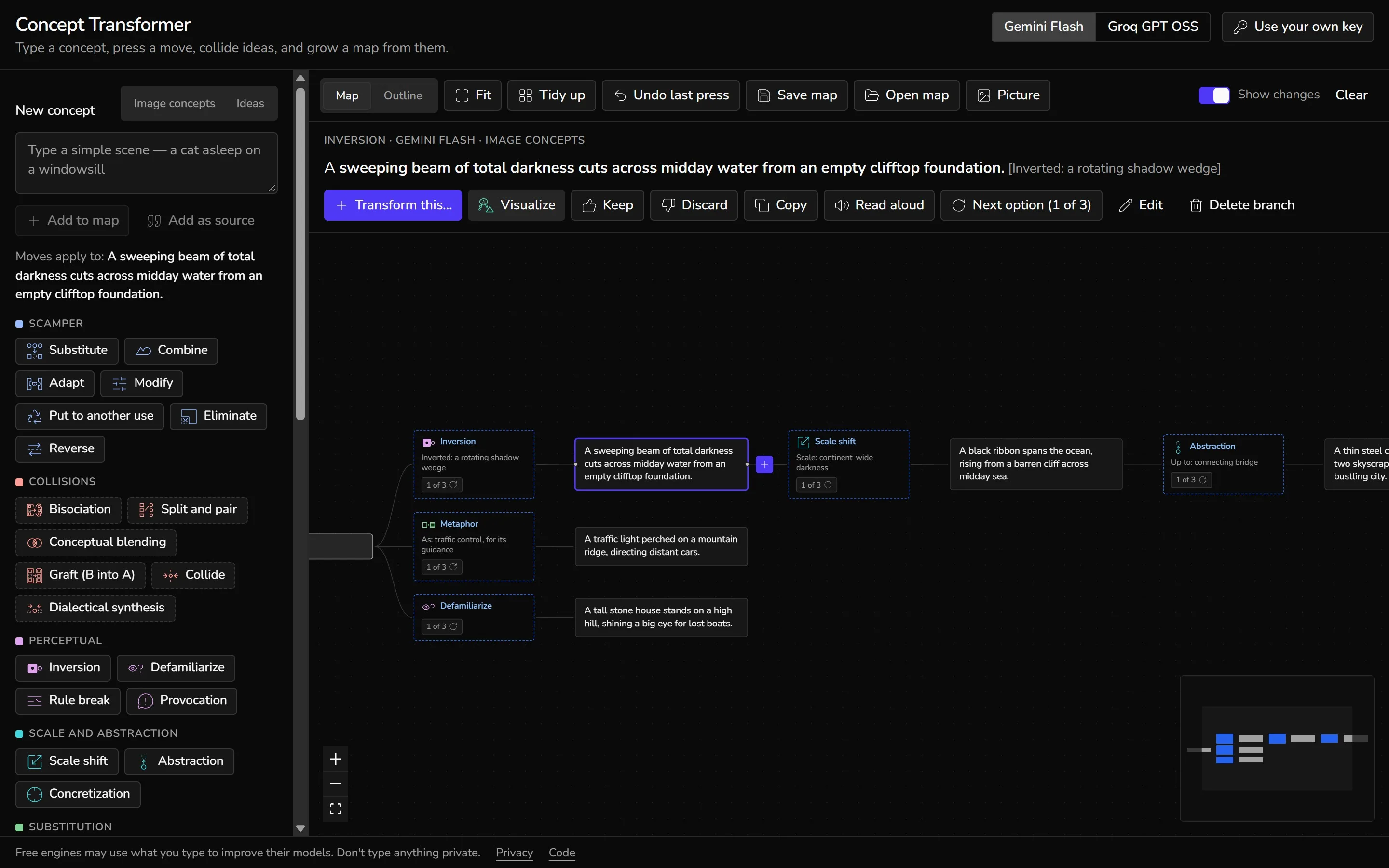1389x868 pixels.
Task: Click the plus button beside selected node
Action: [x=764, y=464]
